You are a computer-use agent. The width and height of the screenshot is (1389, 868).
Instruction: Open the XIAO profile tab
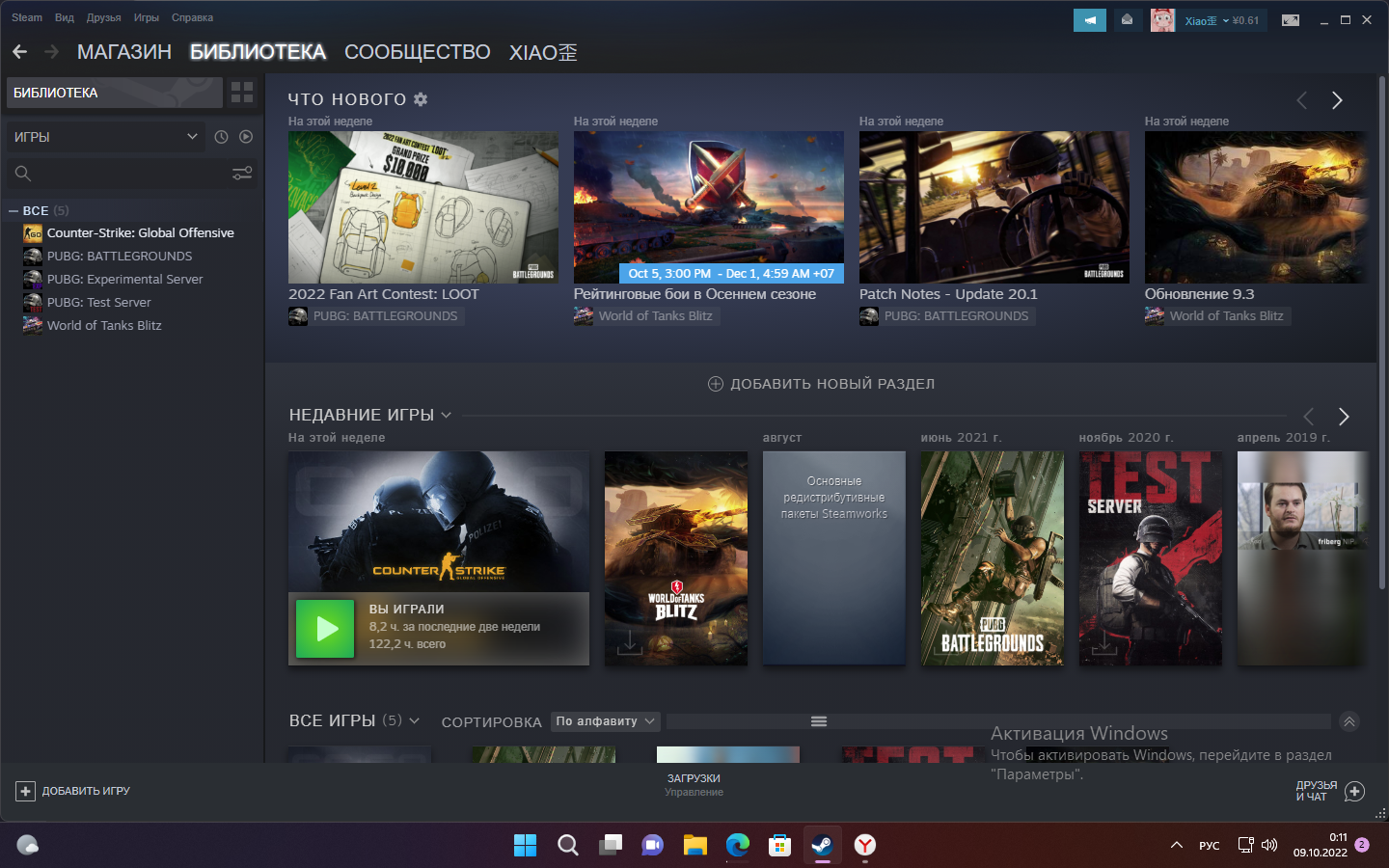click(x=543, y=52)
